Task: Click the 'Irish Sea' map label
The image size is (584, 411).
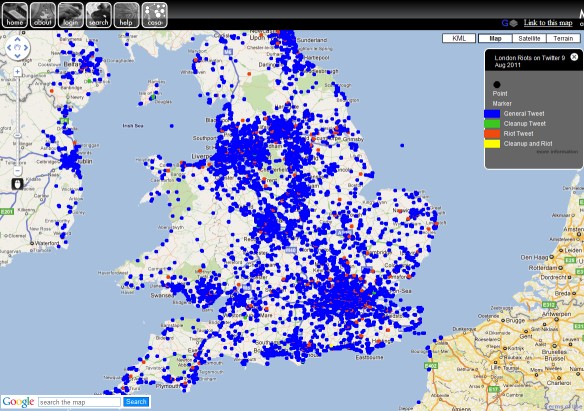Action: [133, 126]
